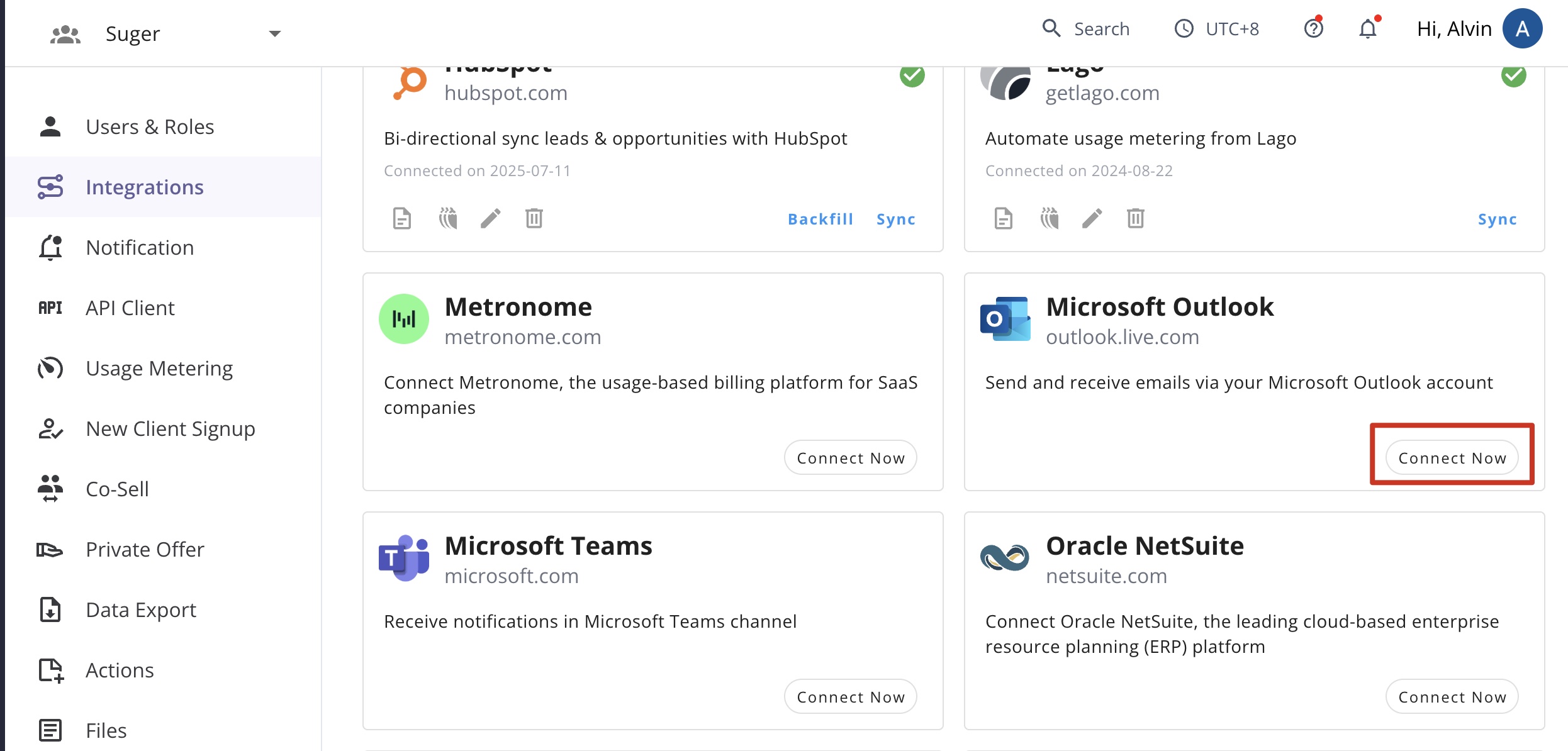Edit the Lago integration with the pencil icon

point(1092,218)
